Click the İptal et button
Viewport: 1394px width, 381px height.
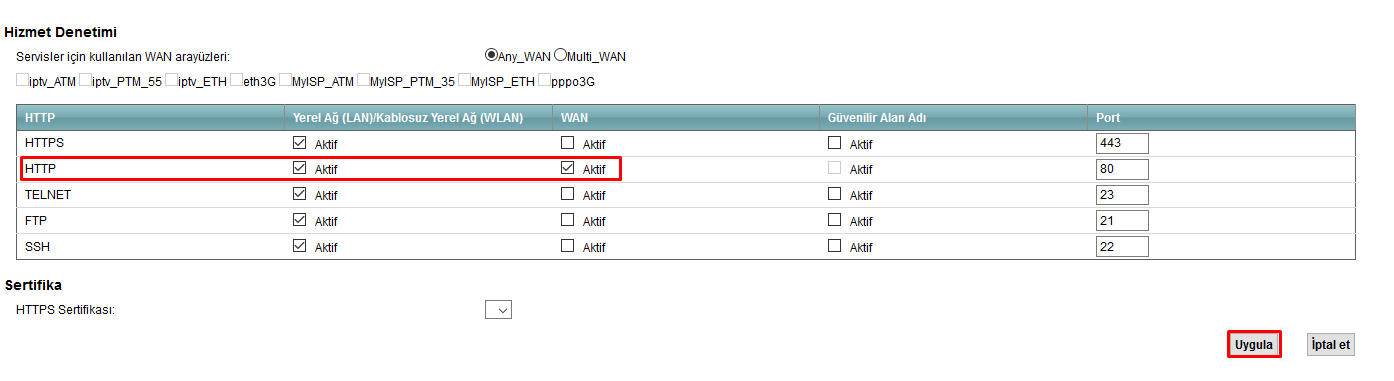(x=1331, y=344)
